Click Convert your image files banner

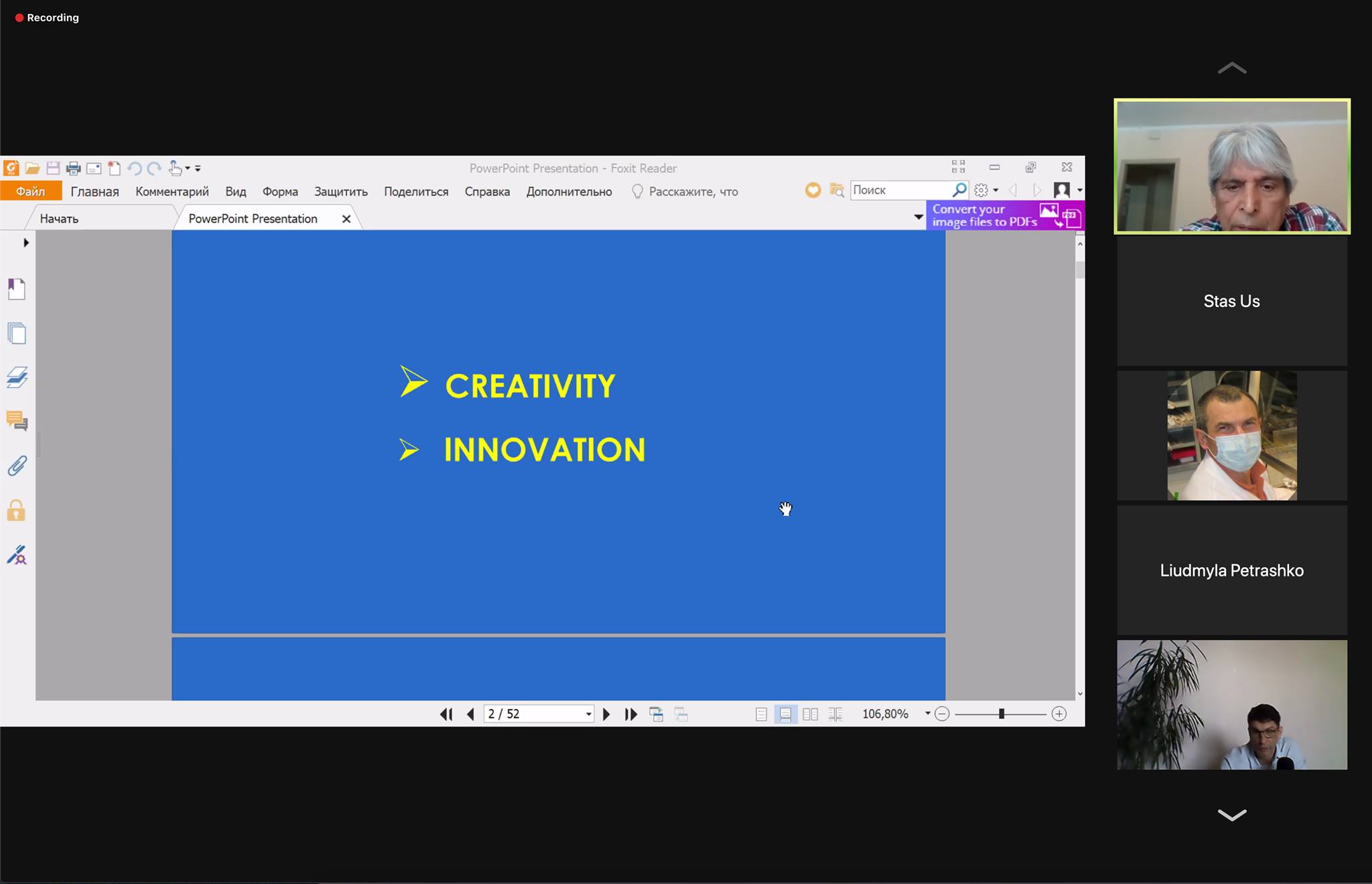click(x=1004, y=216)
